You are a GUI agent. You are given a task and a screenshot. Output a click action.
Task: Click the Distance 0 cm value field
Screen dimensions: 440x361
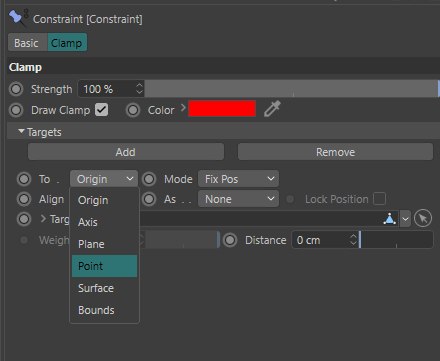tap(320, 240)
